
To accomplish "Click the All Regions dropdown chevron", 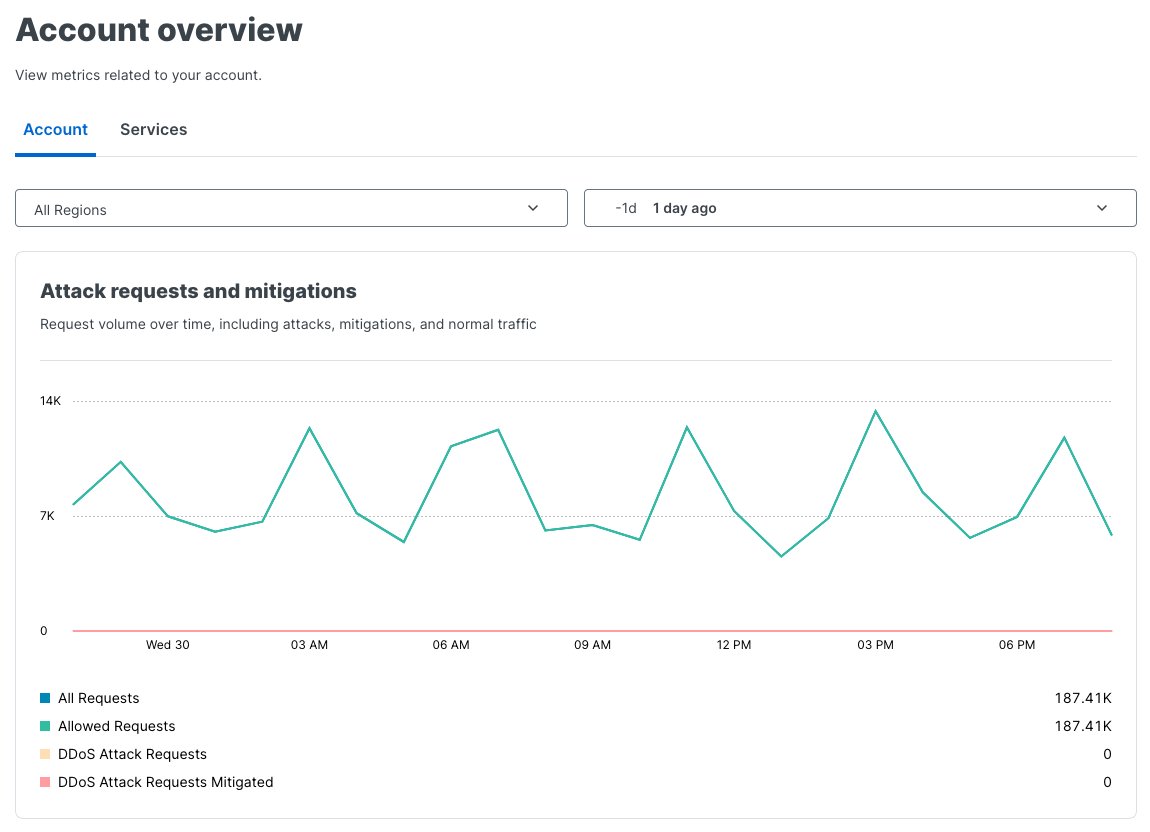I will click(x=533, y=208).
